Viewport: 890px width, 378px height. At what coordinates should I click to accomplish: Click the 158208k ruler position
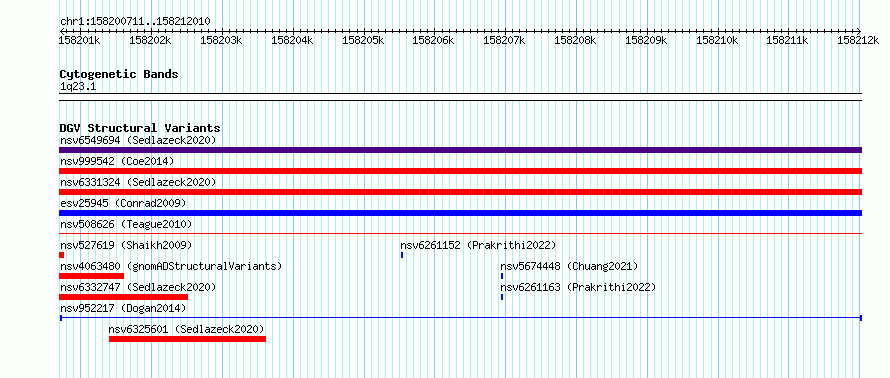coord(576,40)
